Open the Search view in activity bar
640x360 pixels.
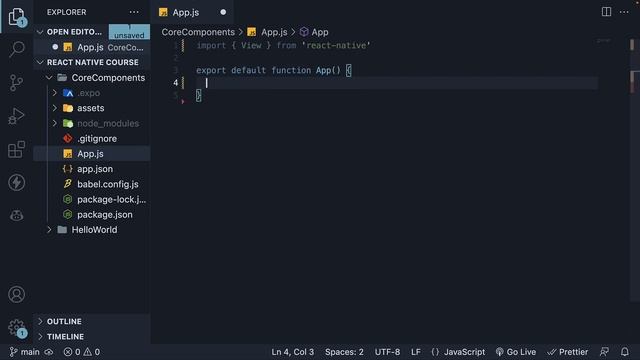pos(16,49)
